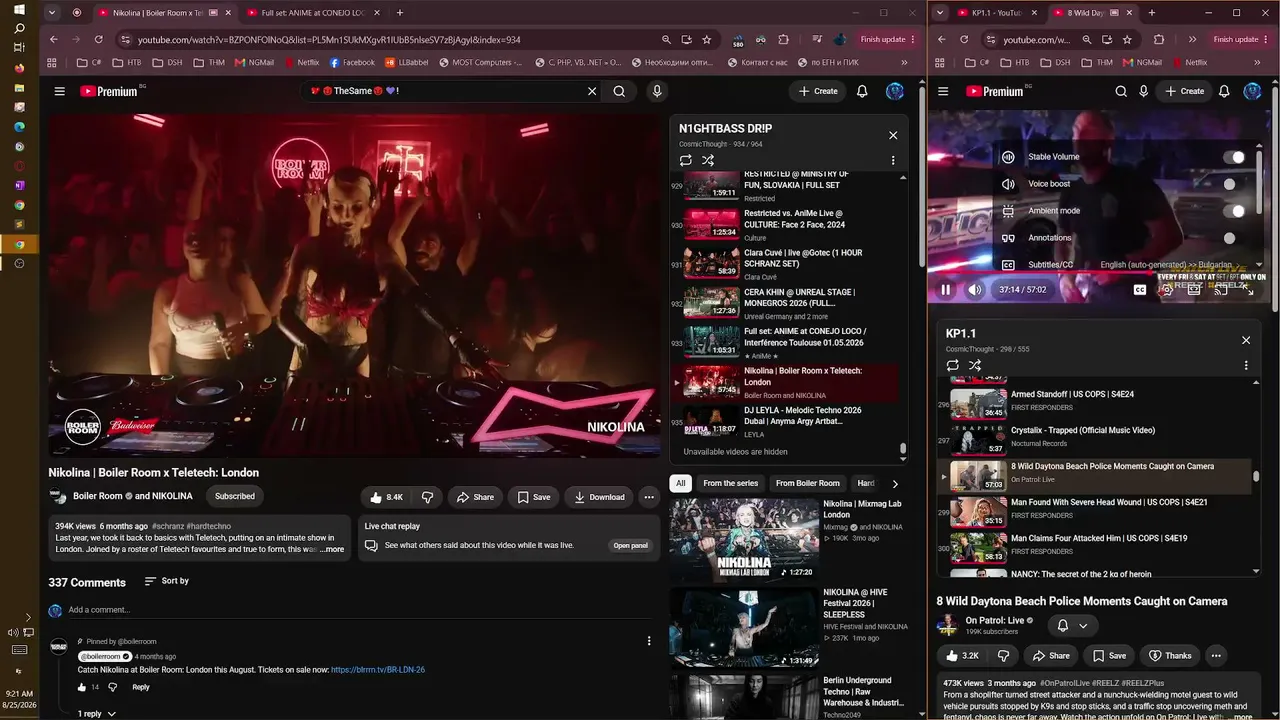
Task: Shuffle the N1GHTBASS DR!P playlist
Action: pyautogui.click(x=708, y=160)
